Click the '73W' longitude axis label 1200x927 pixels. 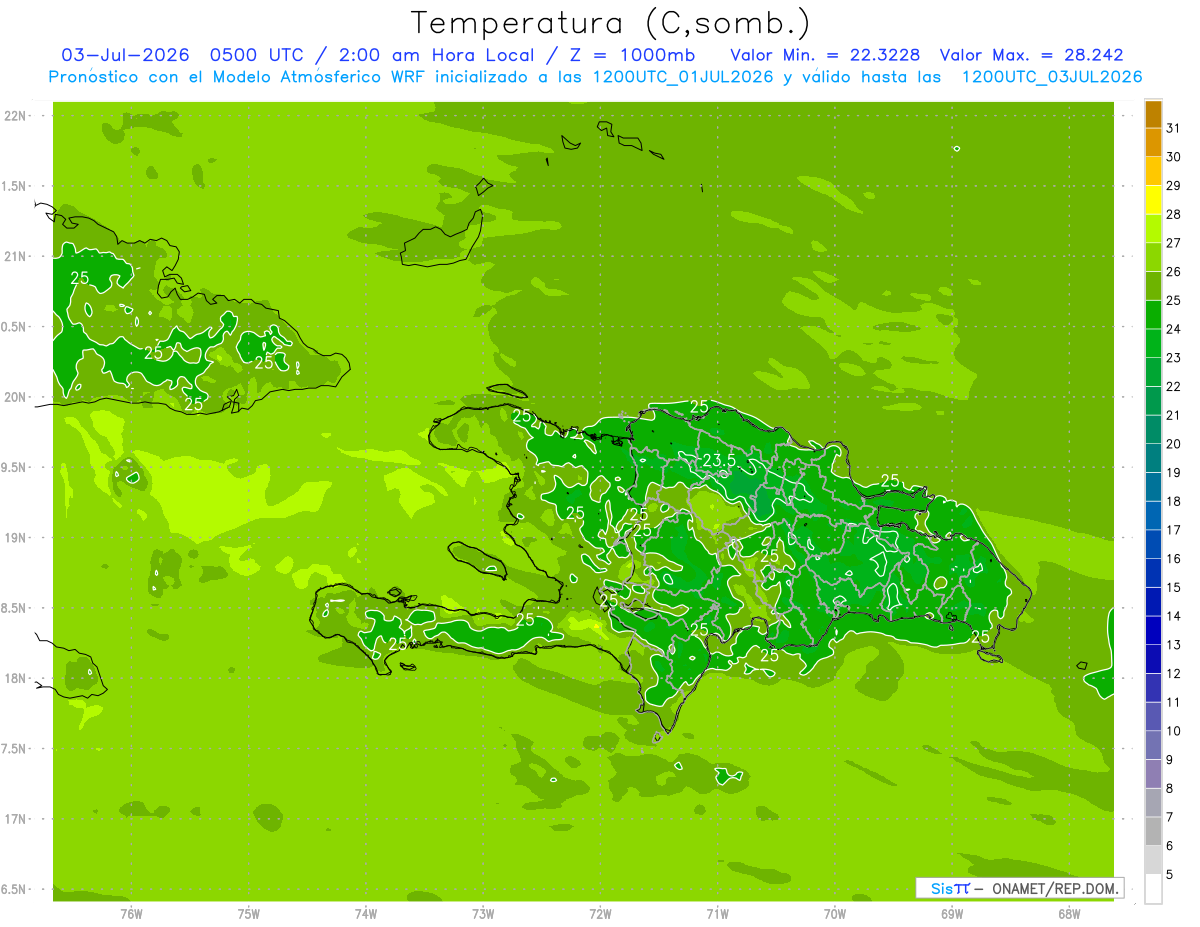click(483, 914)
